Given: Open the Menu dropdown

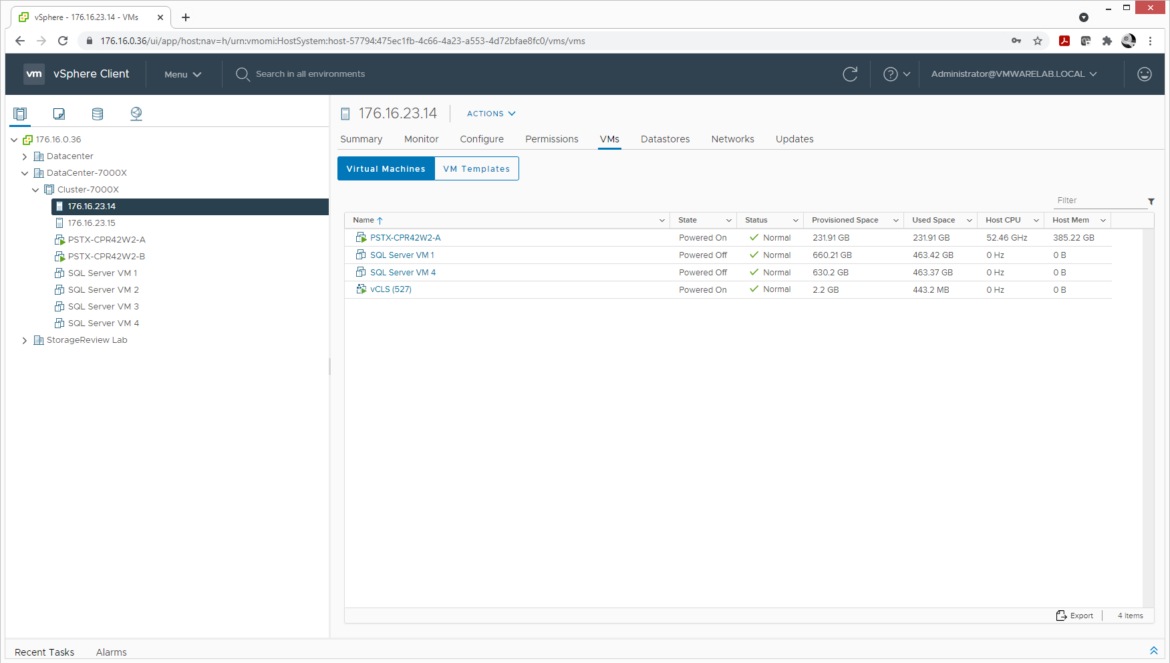Looking at the screenshot, I should click(183, 75).
